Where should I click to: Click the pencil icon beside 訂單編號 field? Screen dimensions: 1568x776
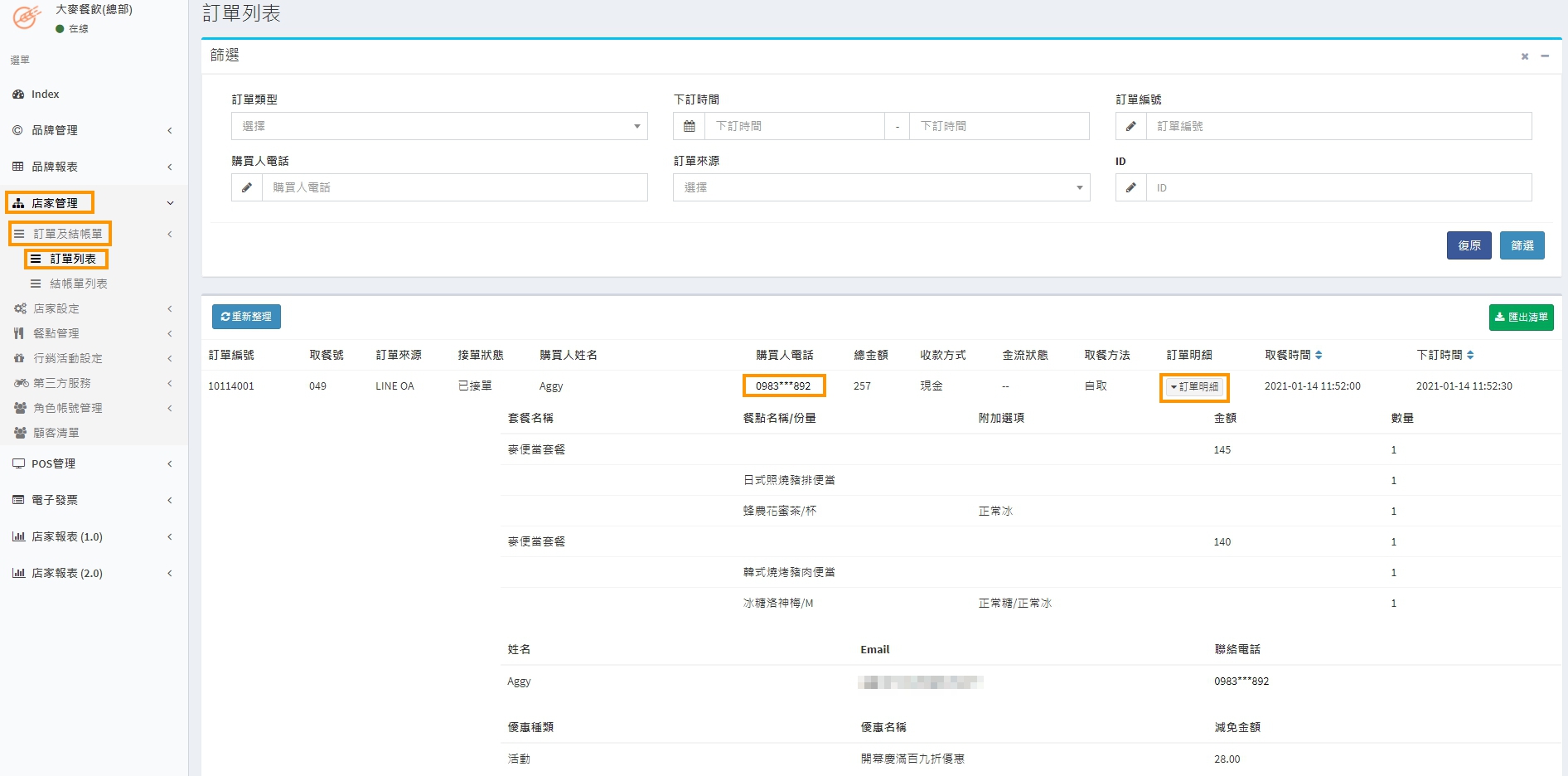tap(1130, 126)
